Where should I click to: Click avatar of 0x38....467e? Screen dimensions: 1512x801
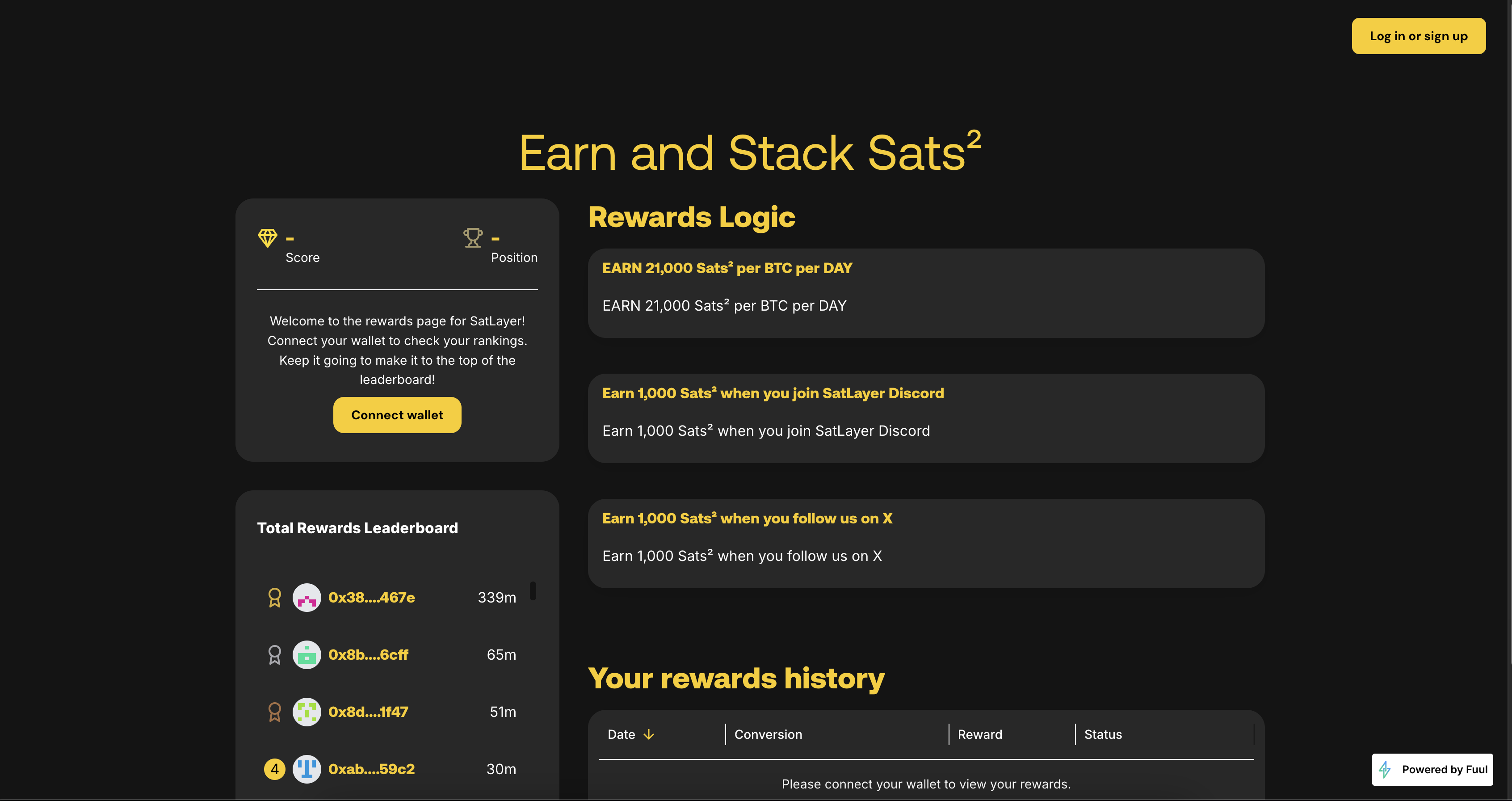click(x=307, y=597)
